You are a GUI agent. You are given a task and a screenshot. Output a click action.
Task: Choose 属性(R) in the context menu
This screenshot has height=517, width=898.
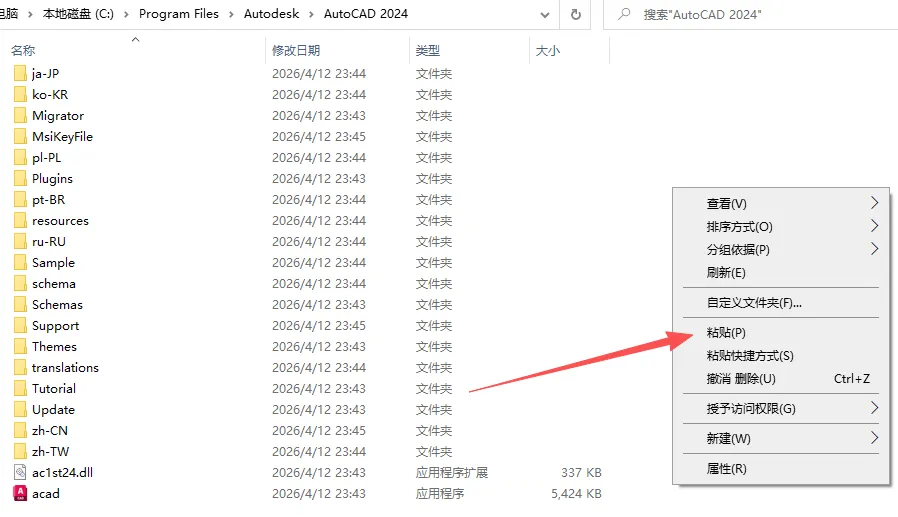point(781,469)
